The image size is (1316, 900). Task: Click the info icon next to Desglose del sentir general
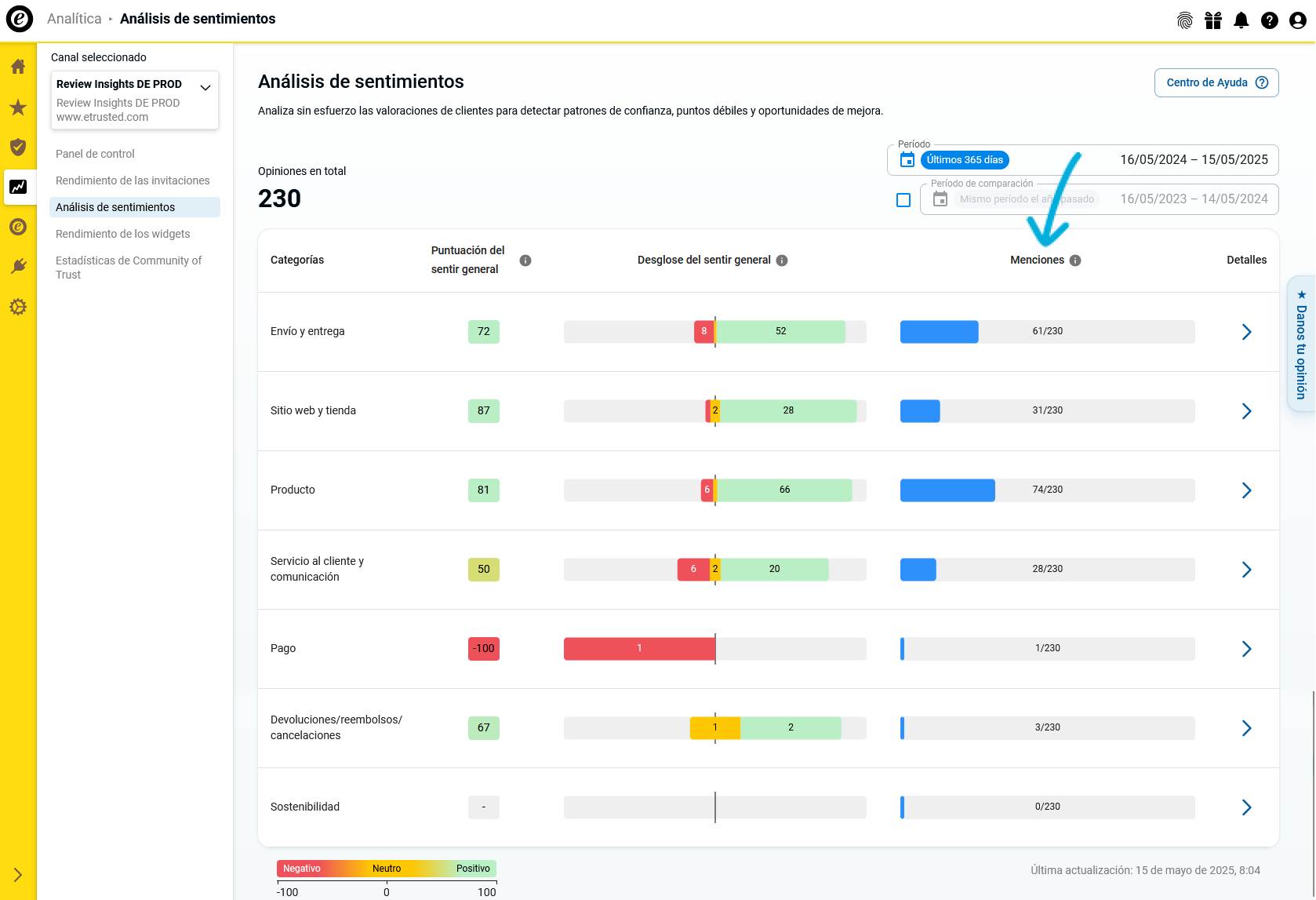coord(782,261)
